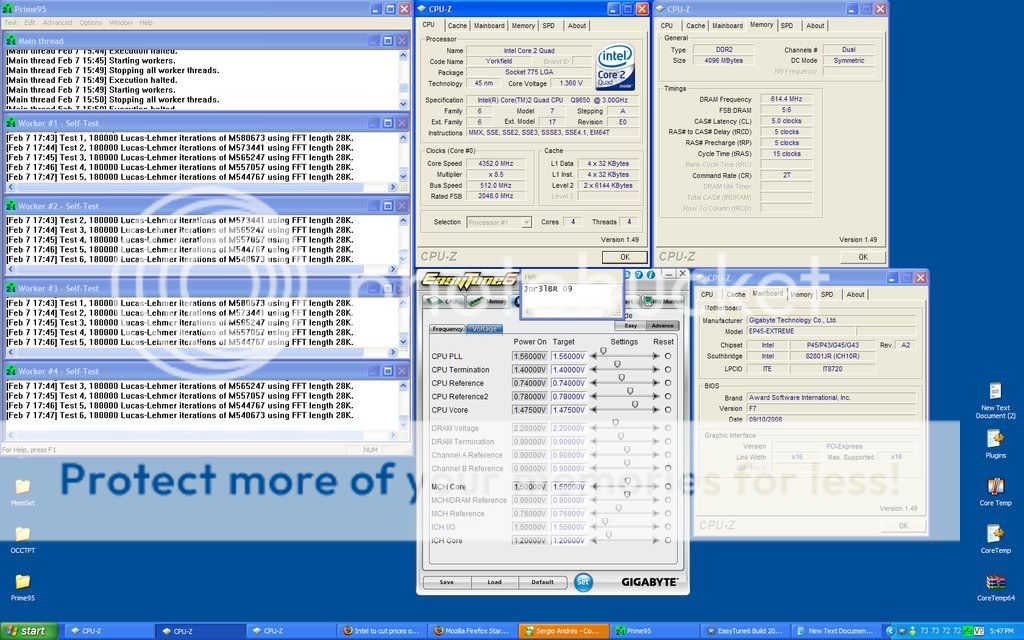The image size is (1024, 640).
Task: Open the Memory tab in EasyTune6
Action: (487, 301)
